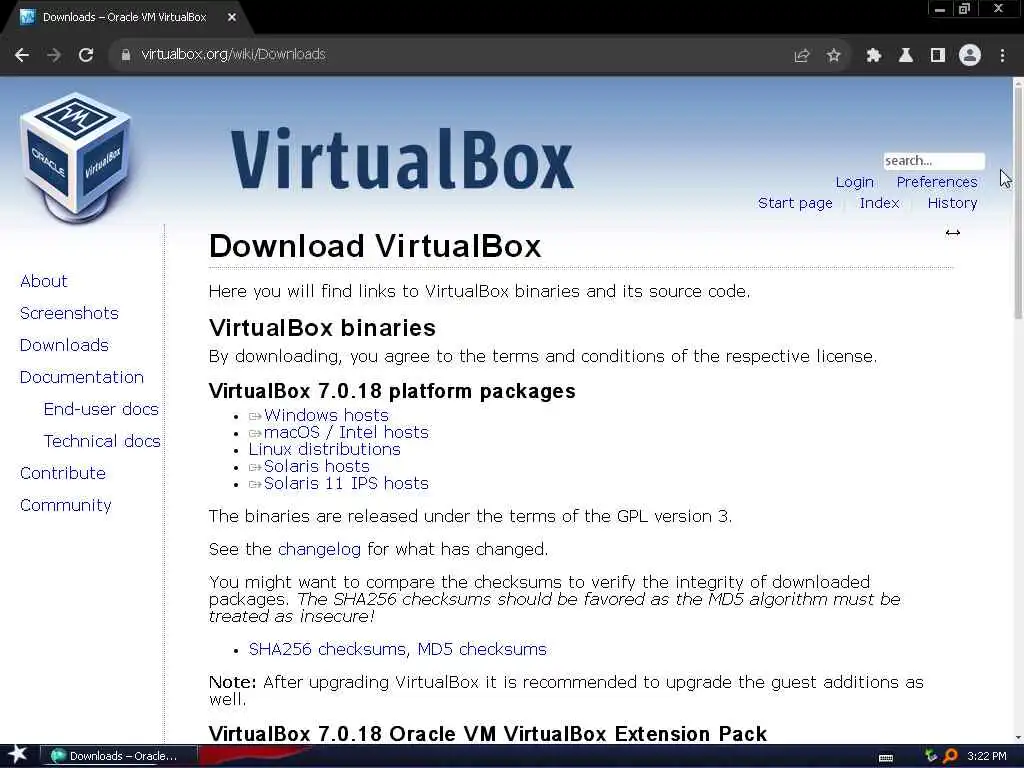
Task: Open the Index link
Action: 879,203
